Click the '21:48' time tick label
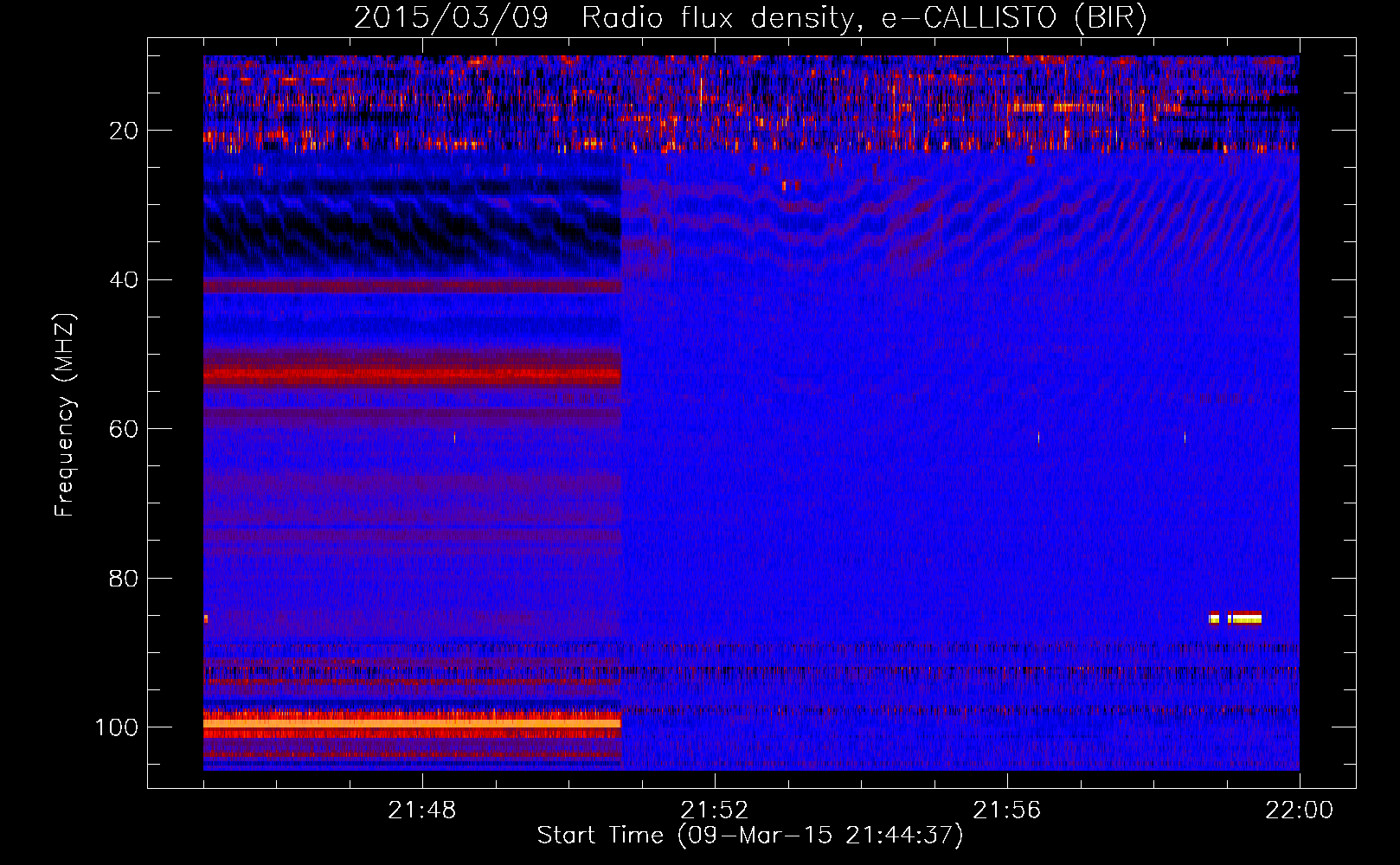 pyautogui.click(x=421, y=811)
